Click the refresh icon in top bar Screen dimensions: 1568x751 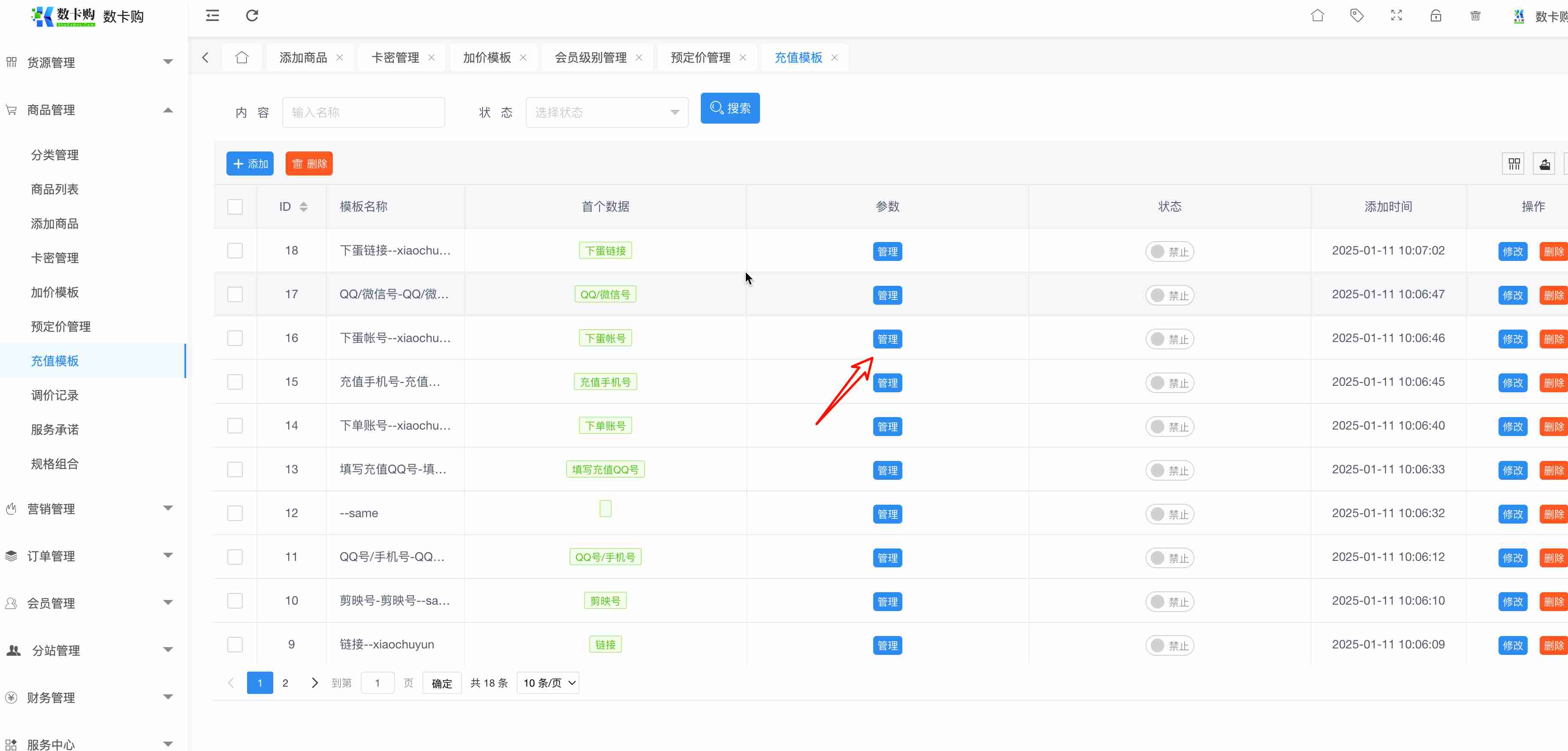pos(252,16)
